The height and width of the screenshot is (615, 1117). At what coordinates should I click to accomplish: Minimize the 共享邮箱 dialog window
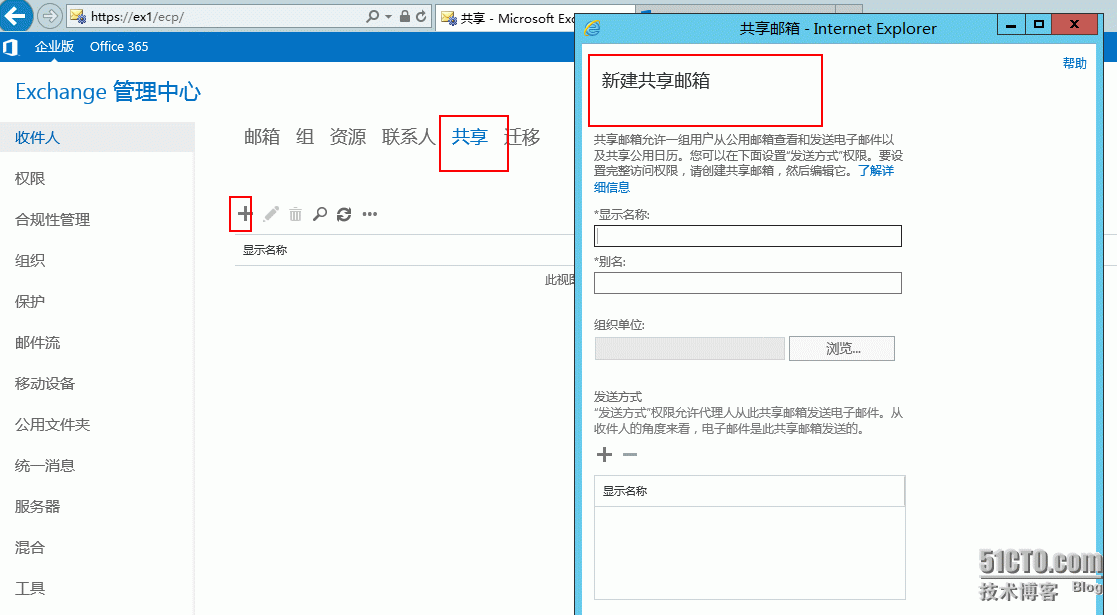(x=1011, y=25)
